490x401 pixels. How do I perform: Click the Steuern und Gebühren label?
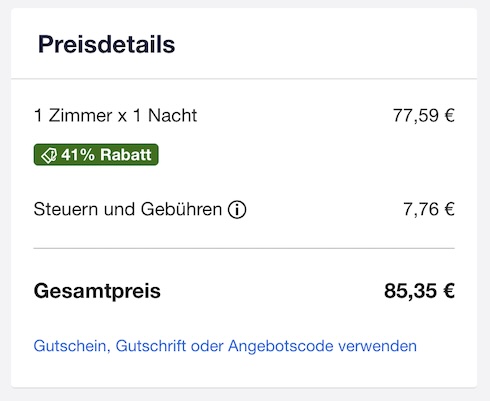coord(128,210)
